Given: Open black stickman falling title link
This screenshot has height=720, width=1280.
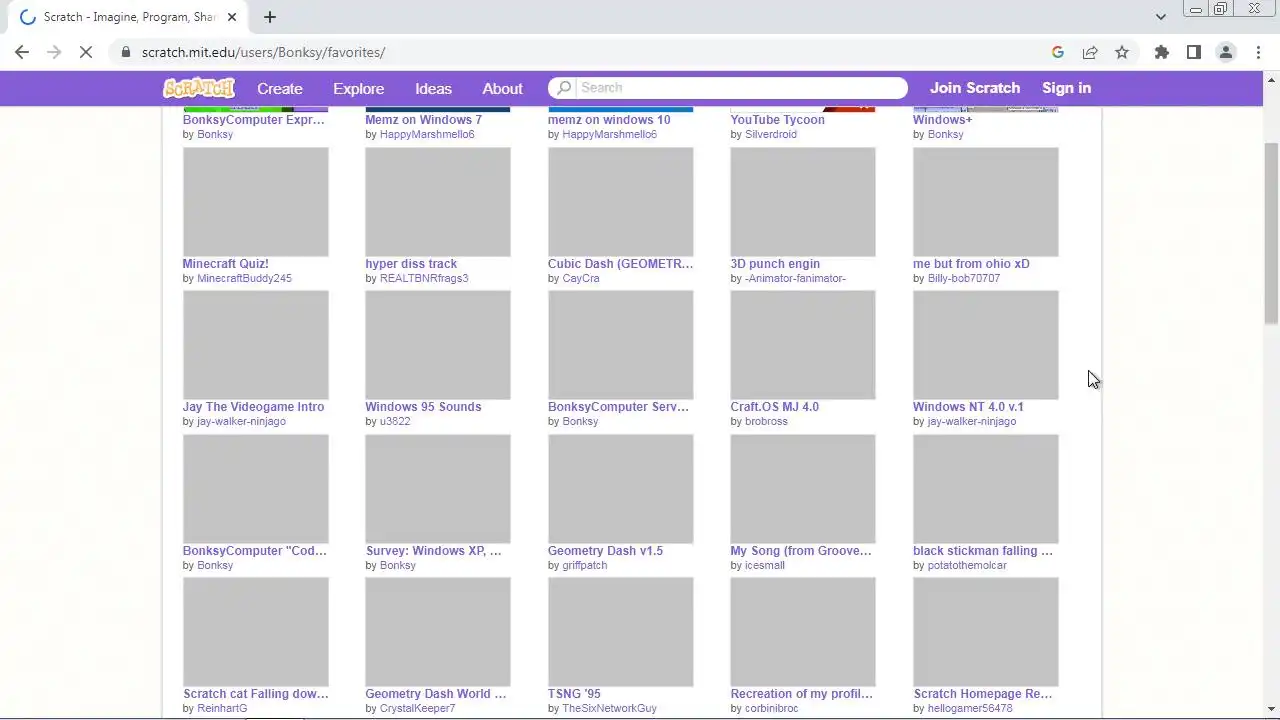Looking at the screenshot, I should tap(983, 551).
